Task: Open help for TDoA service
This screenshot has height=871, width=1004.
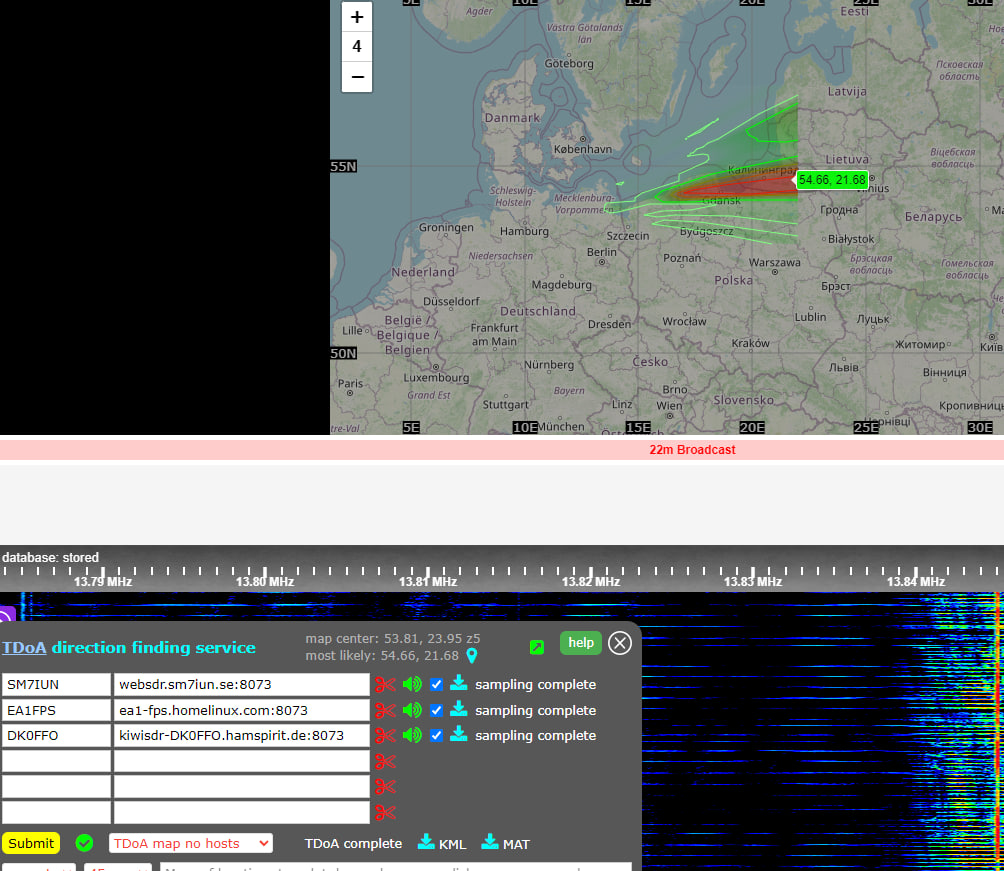Action: click(x=581, y=643)
